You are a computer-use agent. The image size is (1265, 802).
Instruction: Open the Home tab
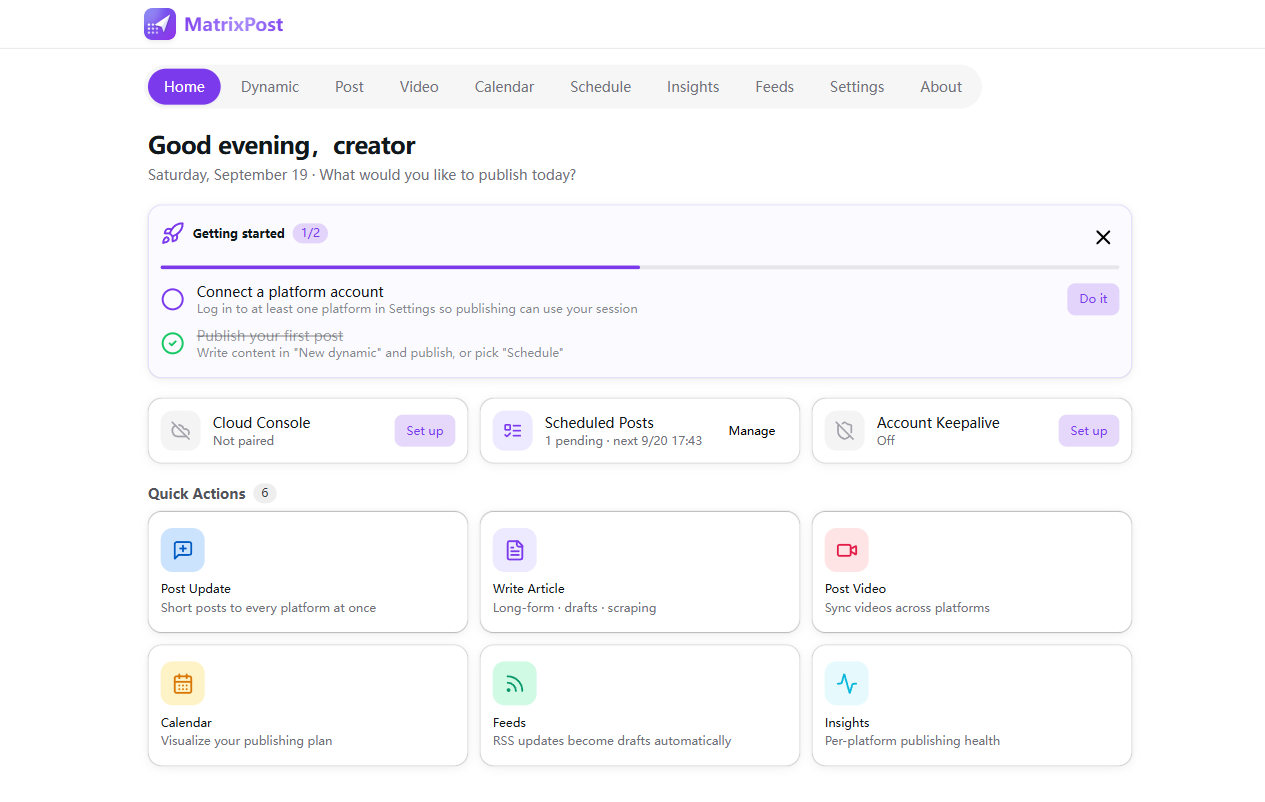[184, 87]
